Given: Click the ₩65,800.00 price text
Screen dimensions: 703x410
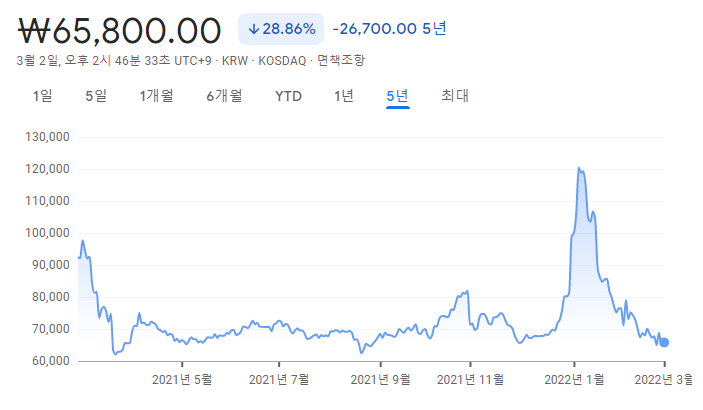Looking at the screenshot, I should tap(120, 31).
